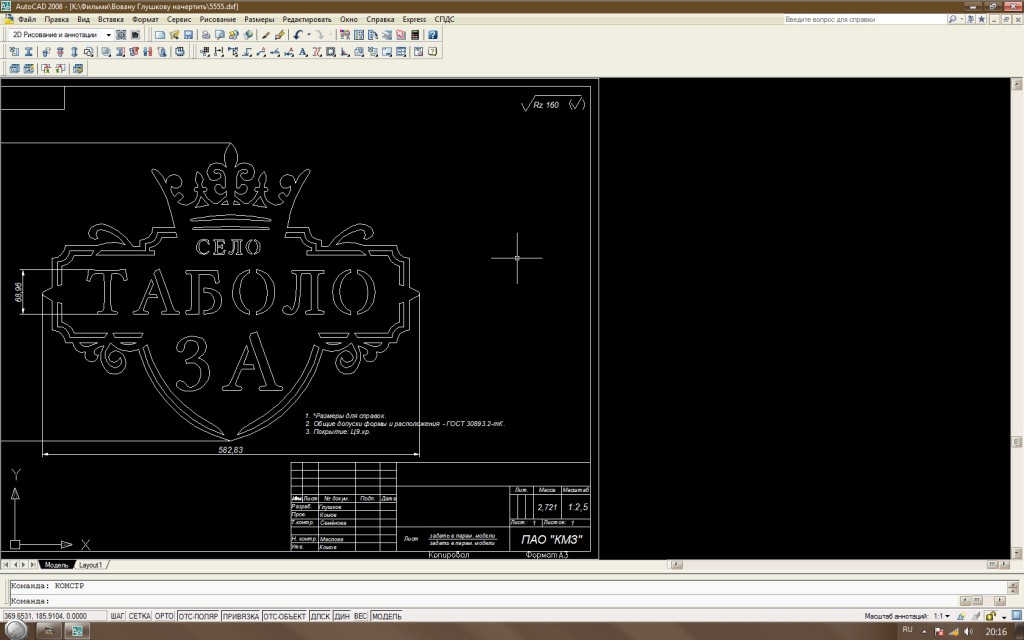Click the first icon in third toolbar row
Screen dimensions: 1024x640
click(14, 68)
